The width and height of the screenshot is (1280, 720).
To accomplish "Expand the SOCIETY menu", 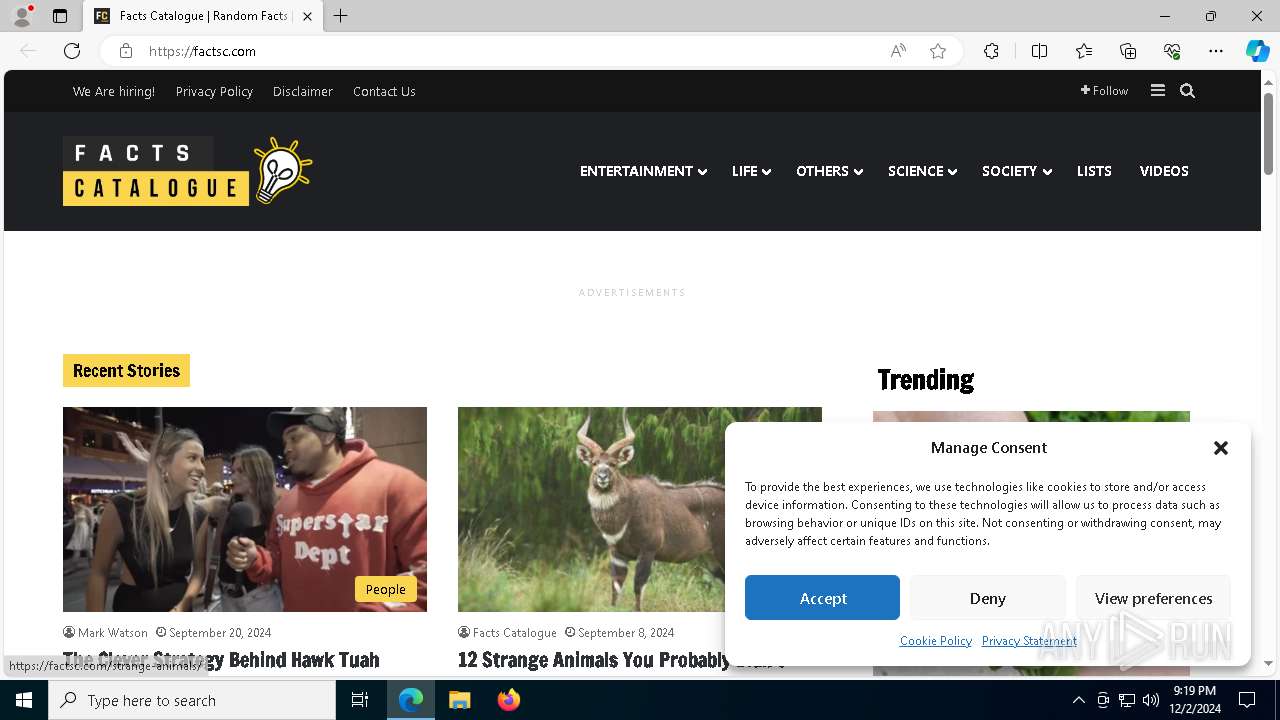I will pyautogui.click(x=1016, y=171).
